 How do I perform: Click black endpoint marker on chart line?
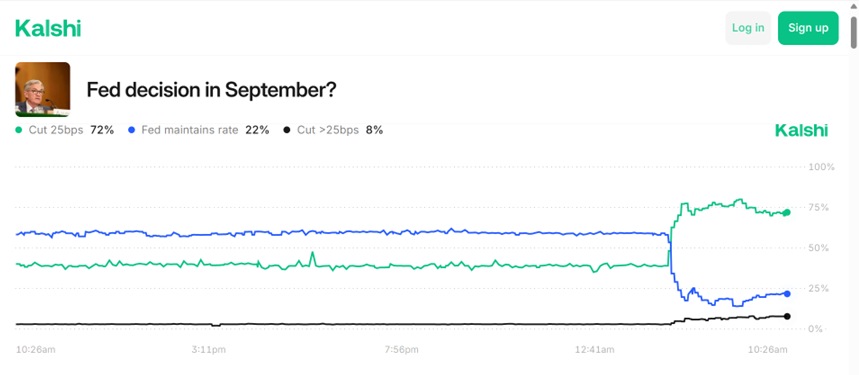click(787, 316)
